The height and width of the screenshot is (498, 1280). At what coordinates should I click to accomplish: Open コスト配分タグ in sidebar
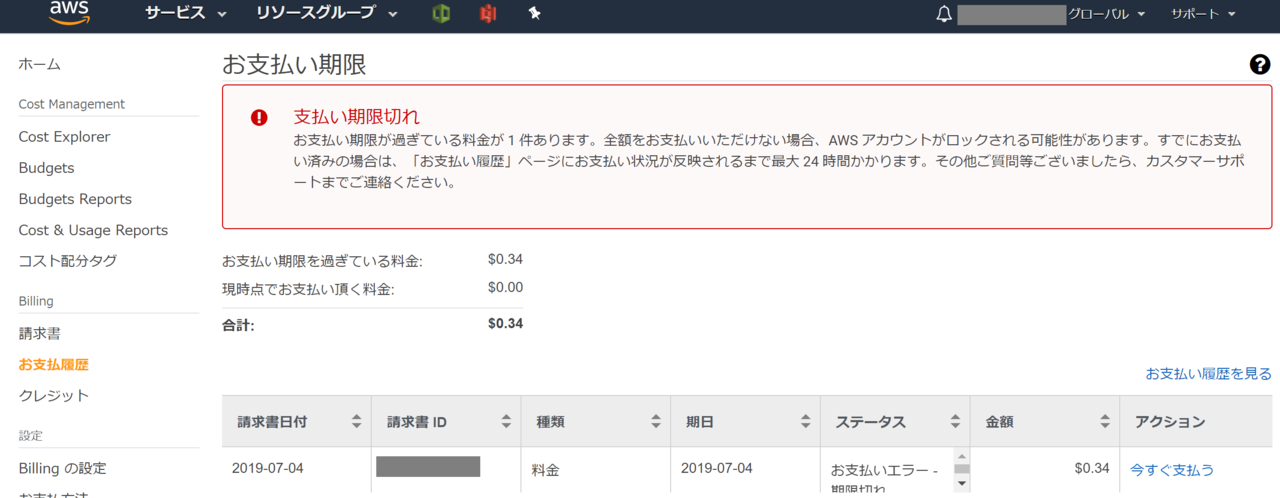coord(68,261)
